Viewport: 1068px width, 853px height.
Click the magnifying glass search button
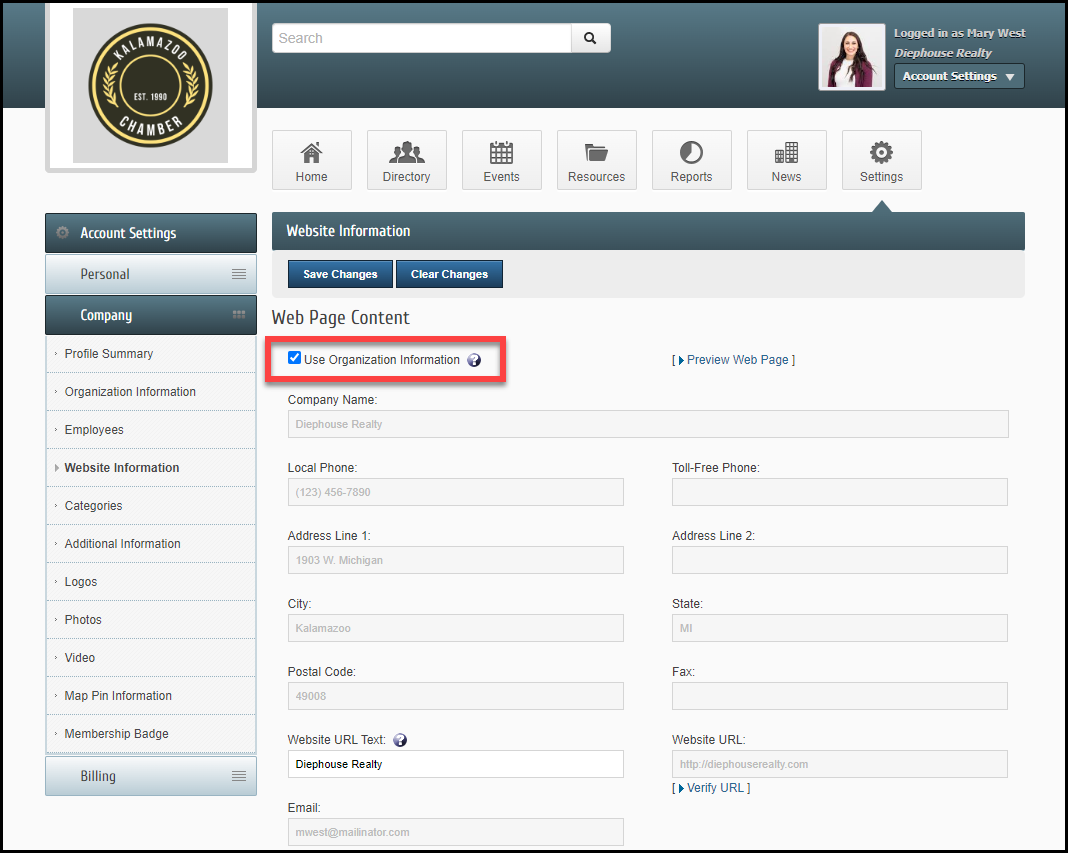[x=590, y=38]
